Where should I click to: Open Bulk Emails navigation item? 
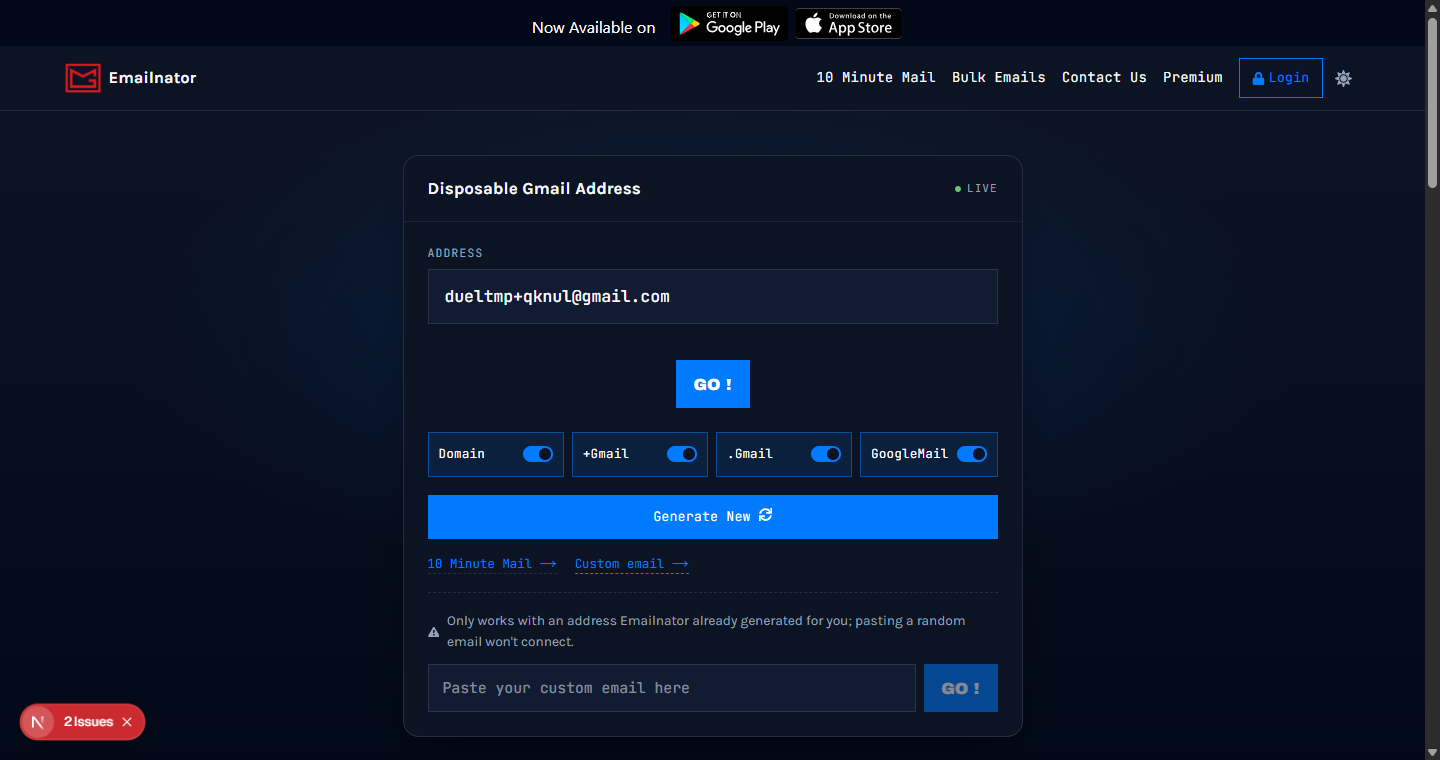click(999, 77)
